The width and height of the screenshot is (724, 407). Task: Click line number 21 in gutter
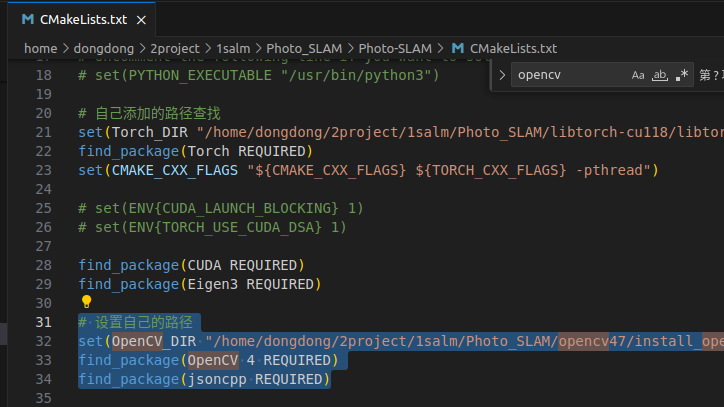[x=43, y=133]
